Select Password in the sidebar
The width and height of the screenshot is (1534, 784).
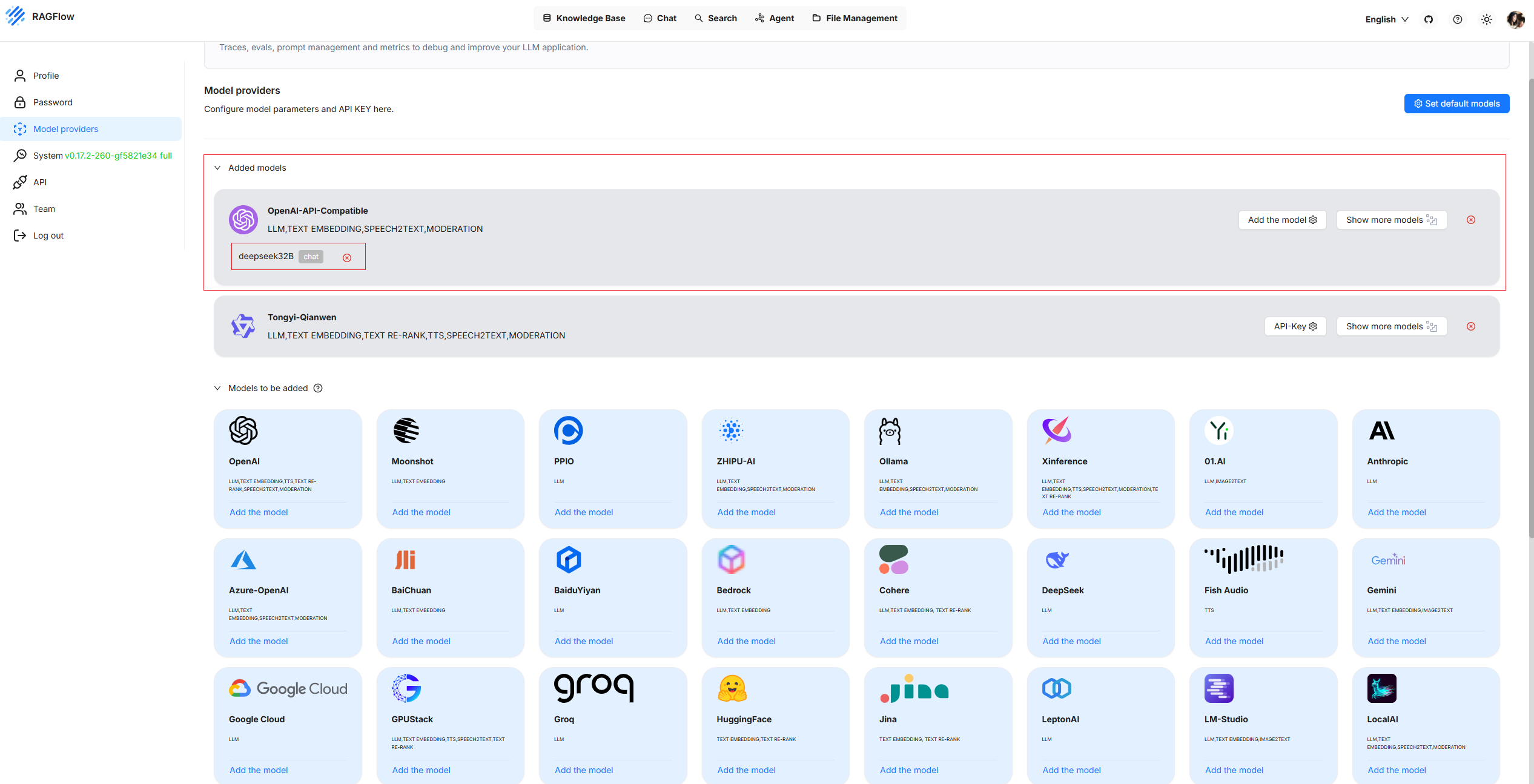(x=91, y=102)
